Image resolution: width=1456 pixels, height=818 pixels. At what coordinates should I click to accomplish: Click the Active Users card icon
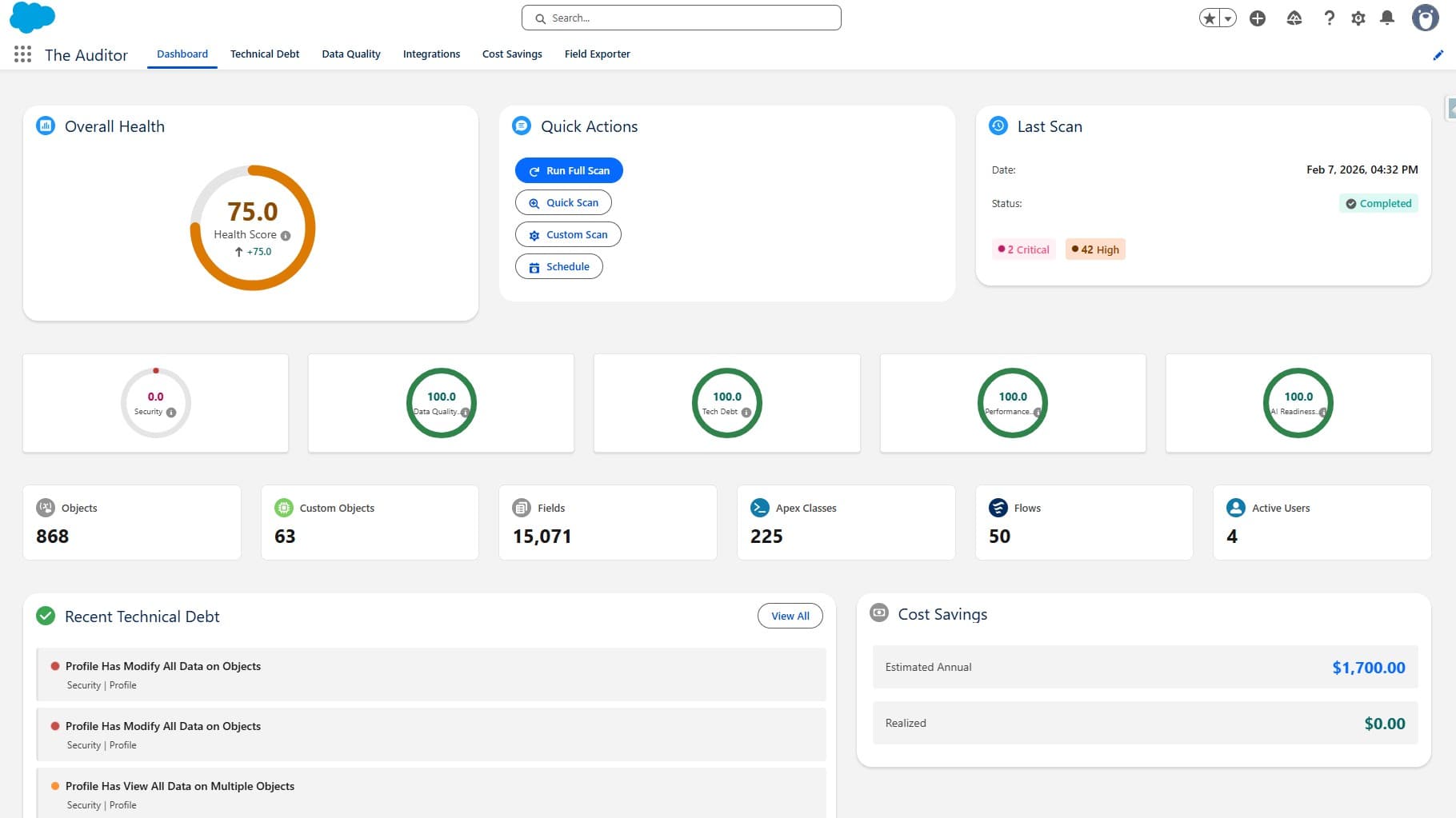(x=1236, y=508)
